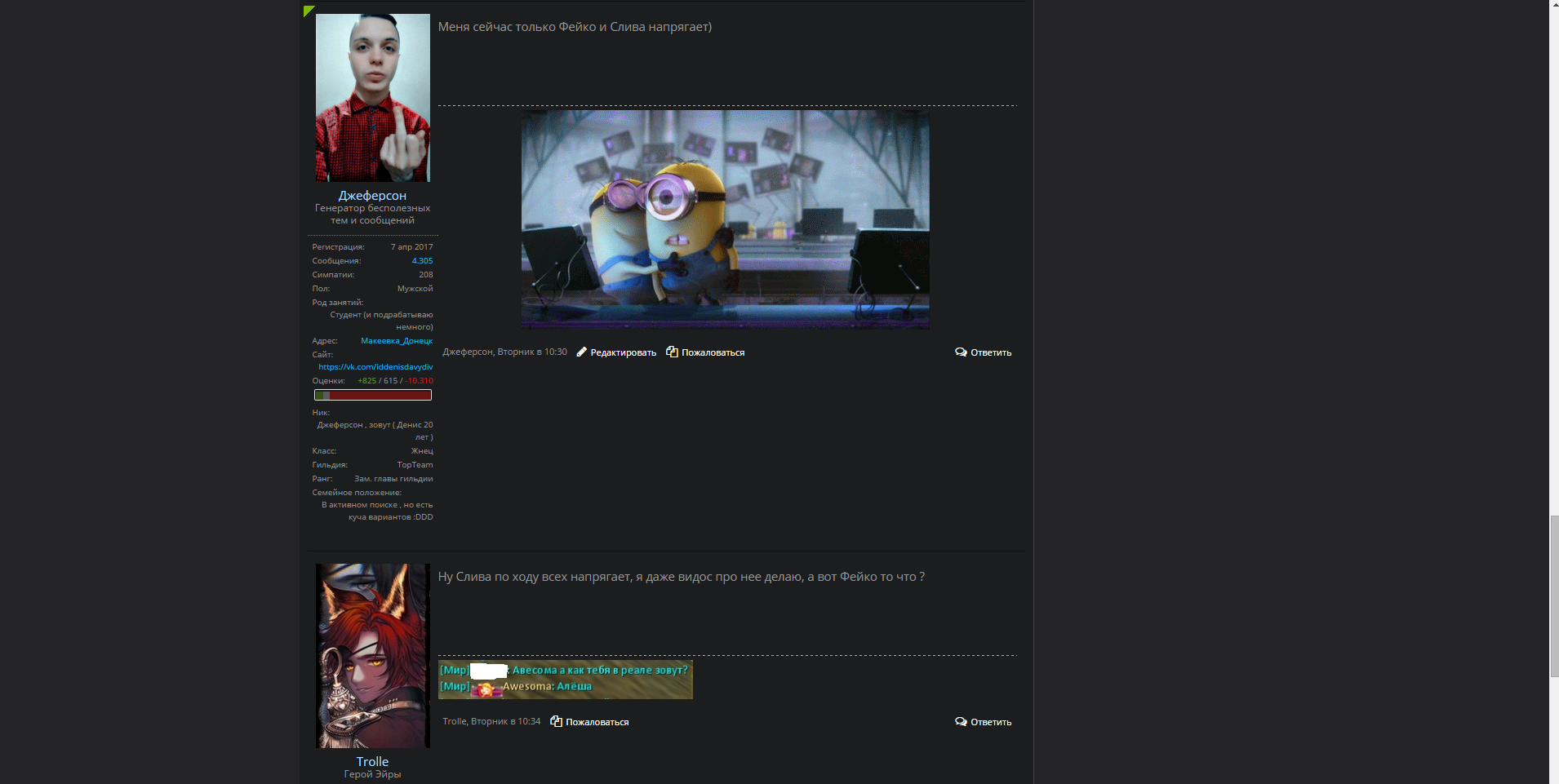The width and height of the screenshot is (1559, 784).
Task: Click reply bubble icon in Джеферсон's post
Action: 961,352
